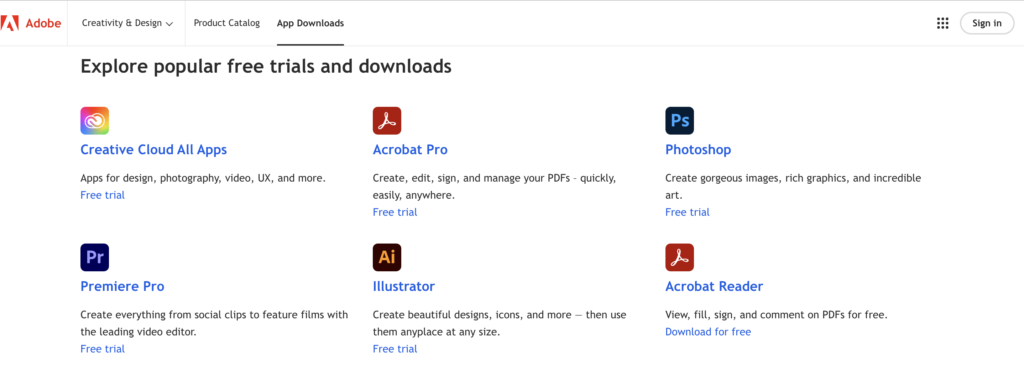
Task: Click the Photoshop Ps icon
Action: pyautogui.click(x=680, y=121)
